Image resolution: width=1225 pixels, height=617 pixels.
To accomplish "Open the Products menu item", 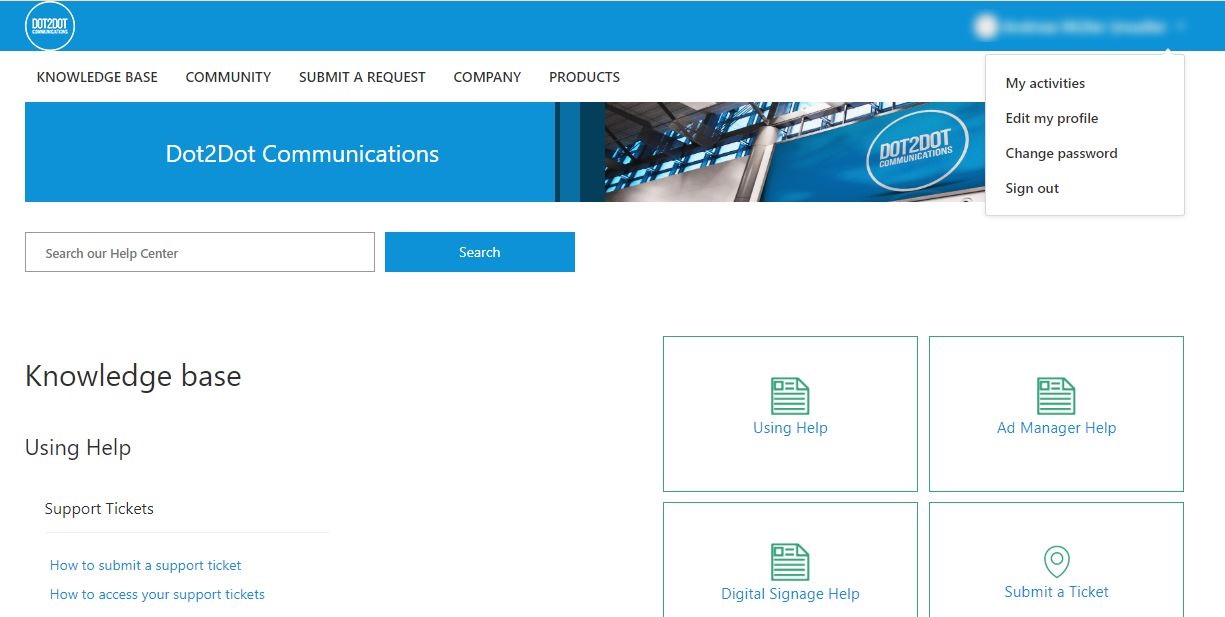I will pos(584,77).
